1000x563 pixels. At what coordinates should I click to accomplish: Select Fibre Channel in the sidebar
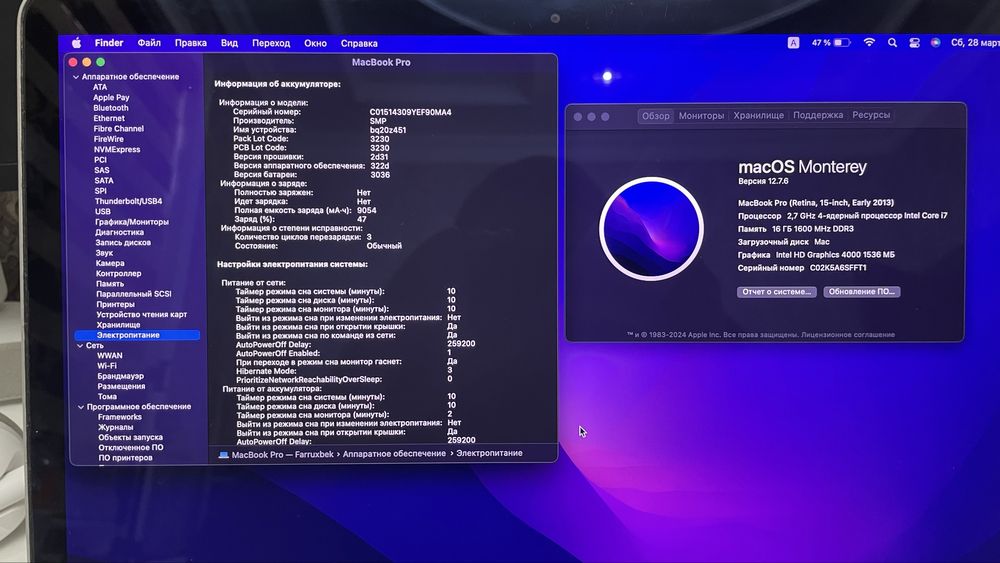pos(119,128)
